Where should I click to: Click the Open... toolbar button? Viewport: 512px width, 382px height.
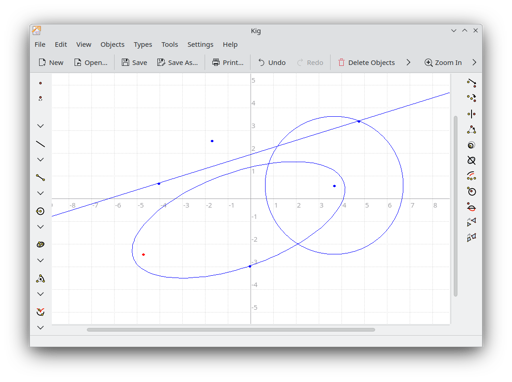91,62
